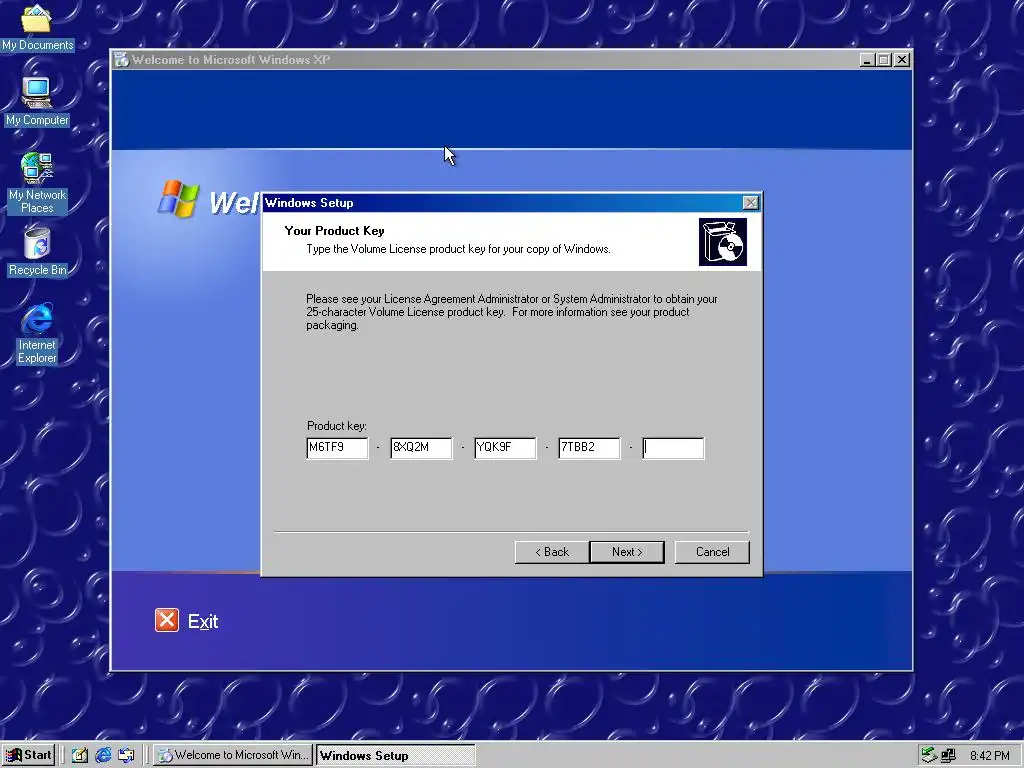
Task: Click the 8:42 PM clock in the tray
Action: pyautogui.click(x=989, y=756)
